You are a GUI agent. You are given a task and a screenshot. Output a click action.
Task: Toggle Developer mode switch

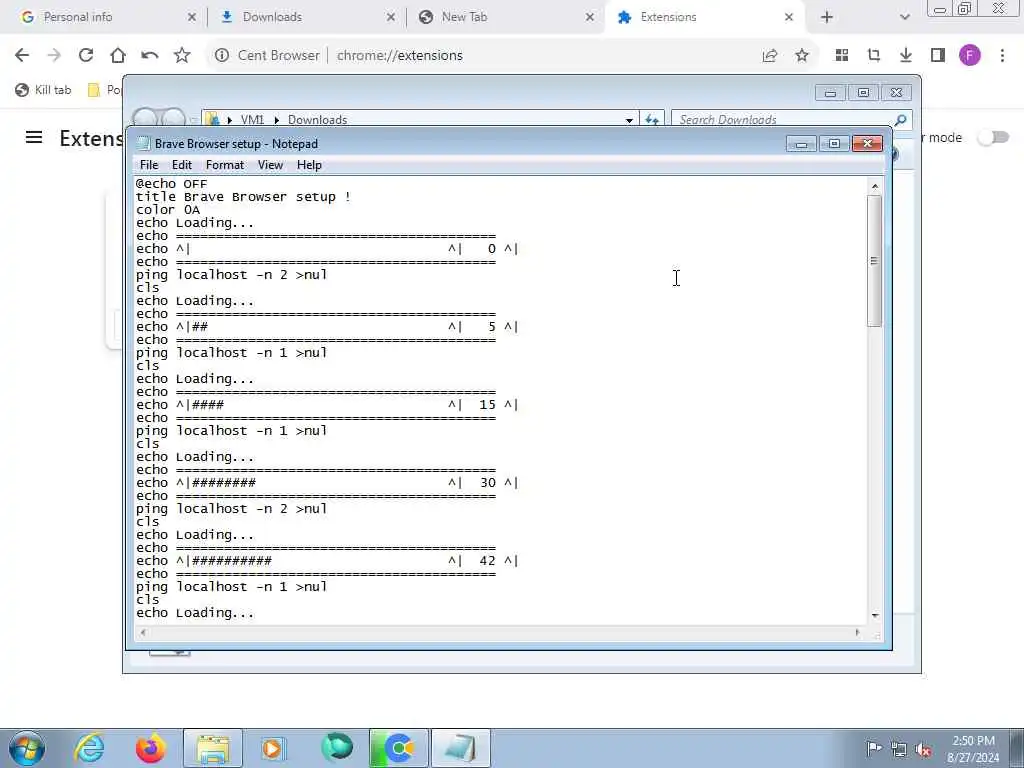coord(993,137)
